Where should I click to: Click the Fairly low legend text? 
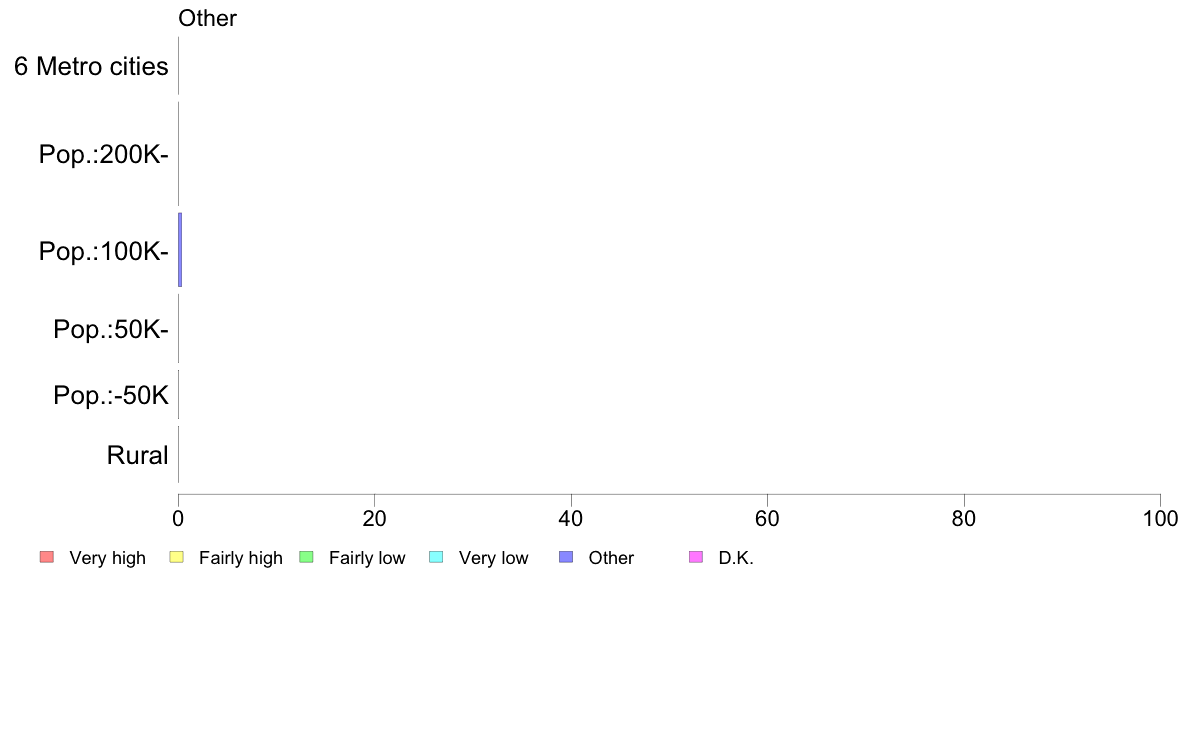tap(367, 558)
